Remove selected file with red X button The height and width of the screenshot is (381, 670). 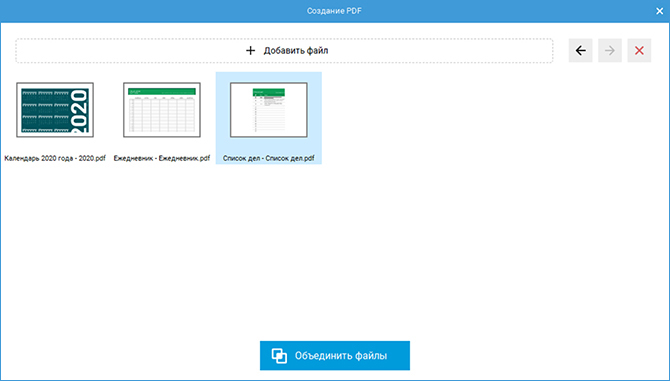coord(639,51)
